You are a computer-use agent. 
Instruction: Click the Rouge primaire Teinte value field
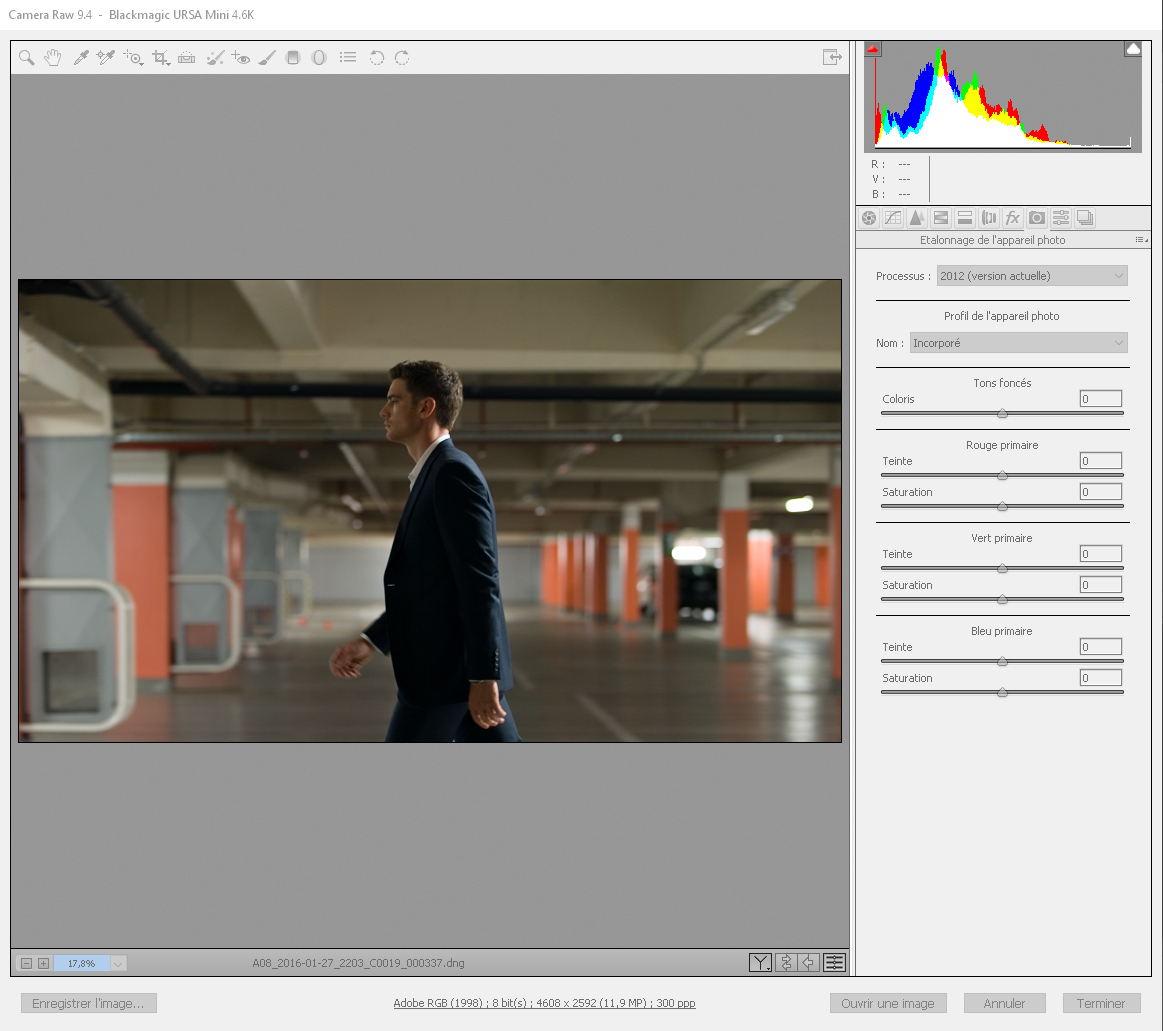point(1101,461)
